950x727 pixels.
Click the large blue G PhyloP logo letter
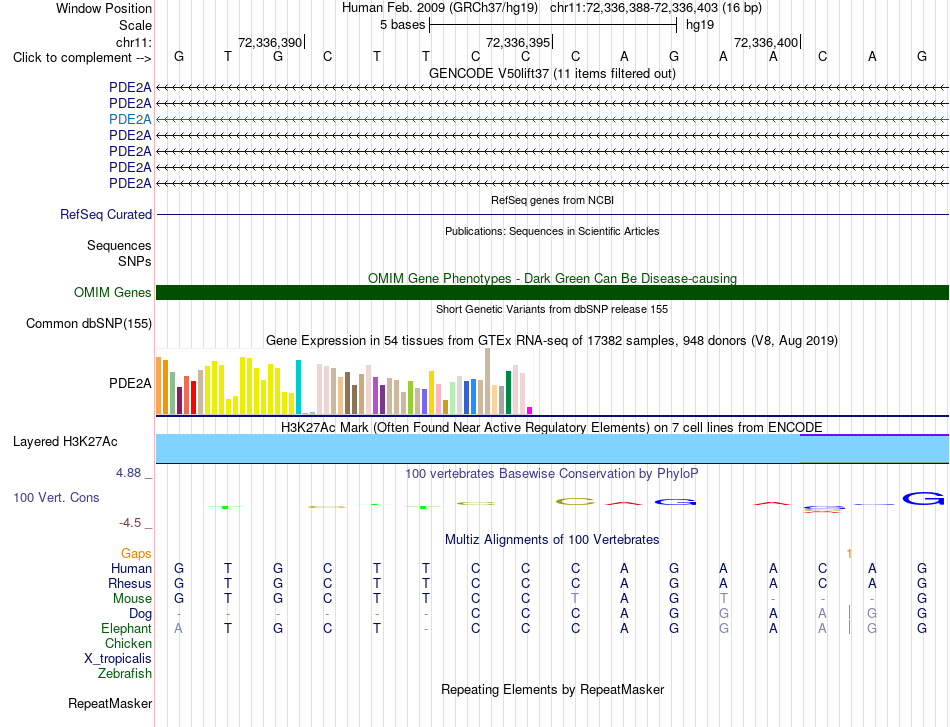923,499
